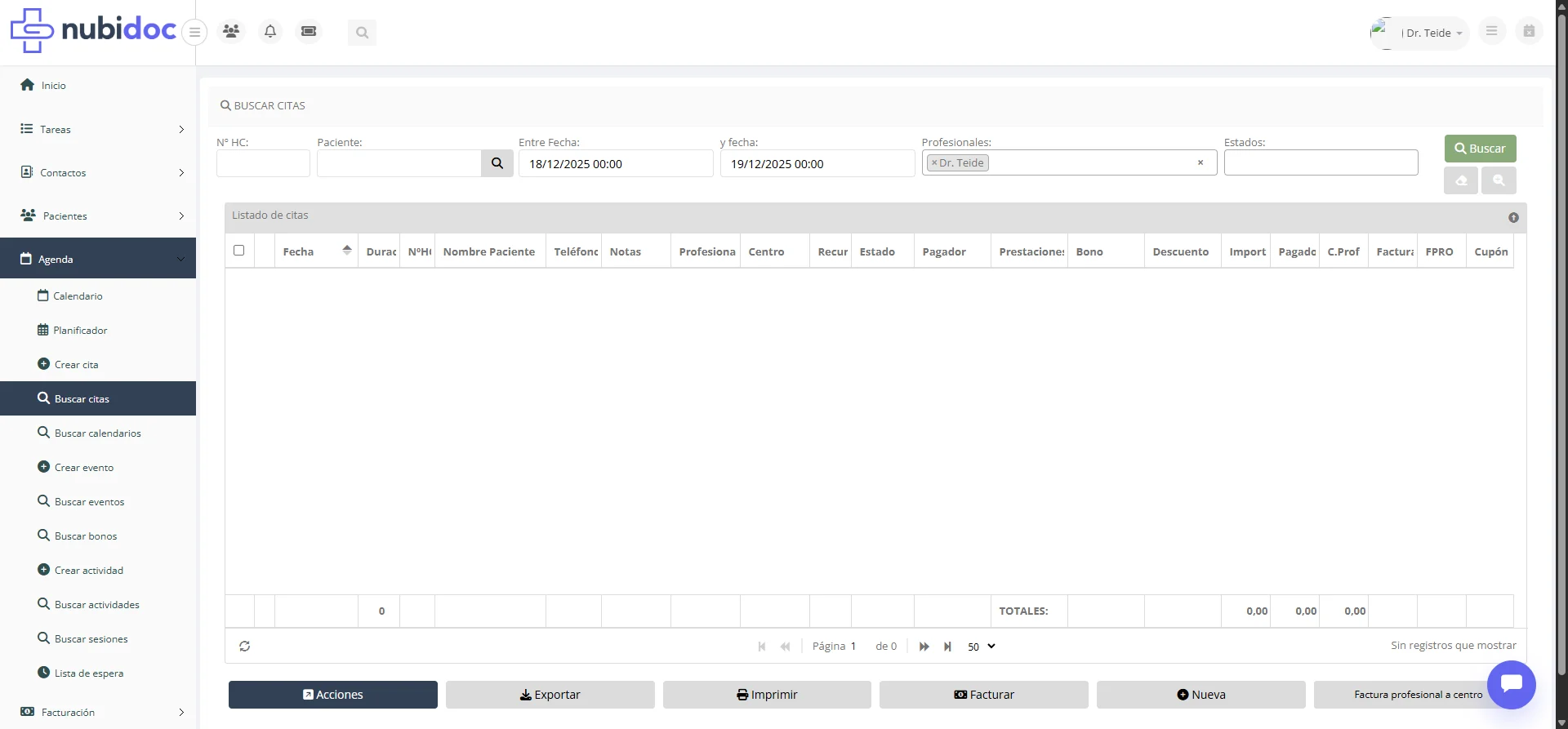
Task: Open Buscar eventos in sidebar
Action: (98, 501)
